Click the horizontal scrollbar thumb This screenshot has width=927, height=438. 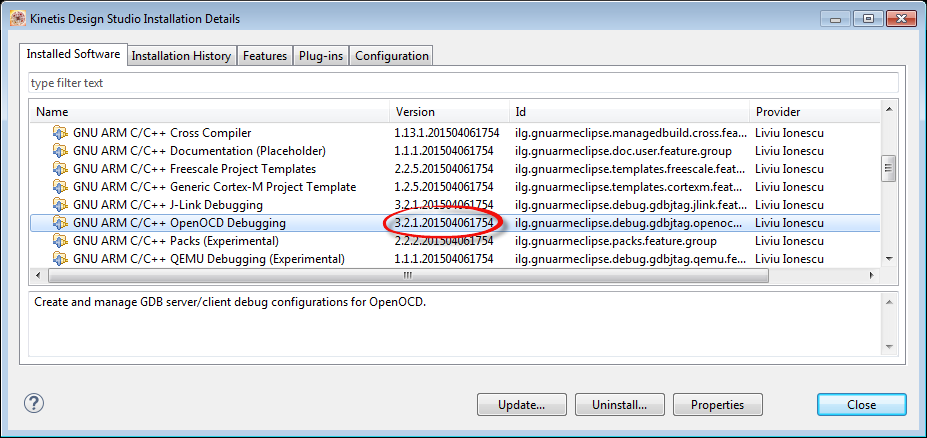tap(408, 275)
